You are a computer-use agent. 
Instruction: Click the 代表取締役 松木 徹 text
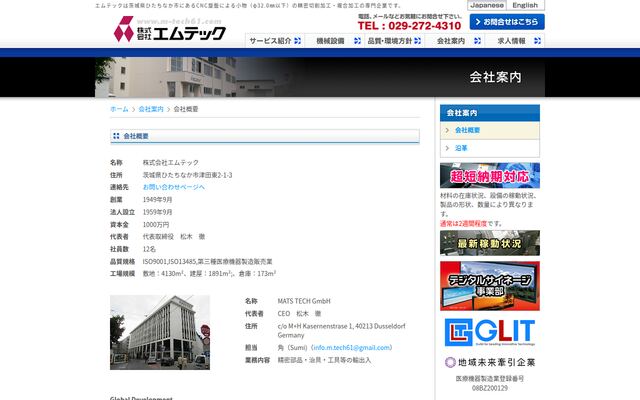pyautogui.click(x=174, y=237)
